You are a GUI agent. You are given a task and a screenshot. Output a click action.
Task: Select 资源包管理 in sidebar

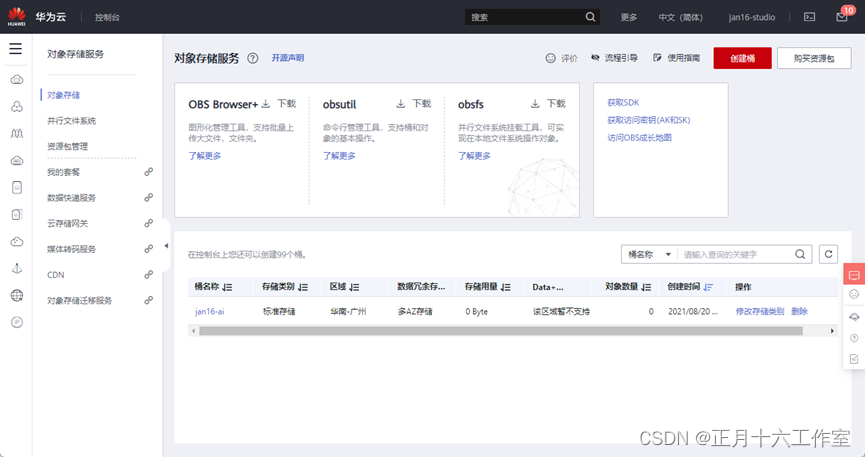67,146
